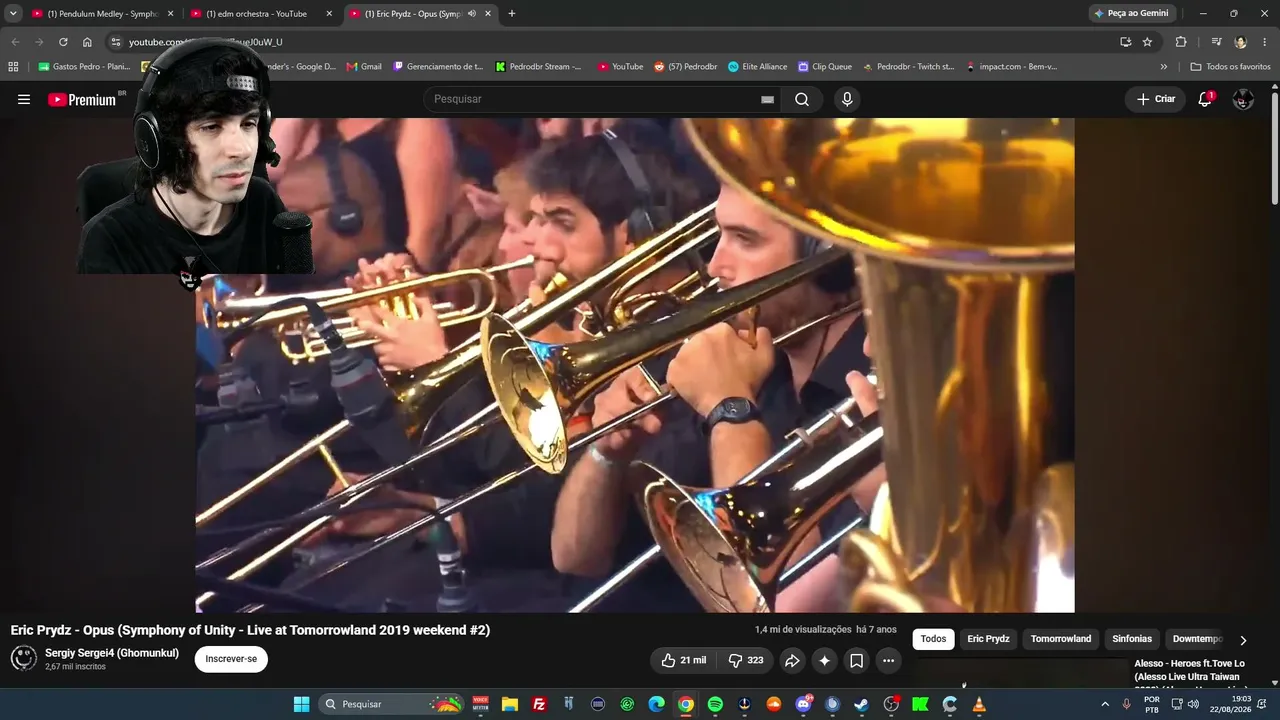The height and width of the screenshot is (720, 1280).
Task: Select the Todos filter chip
Action: (x=933, y=639)
